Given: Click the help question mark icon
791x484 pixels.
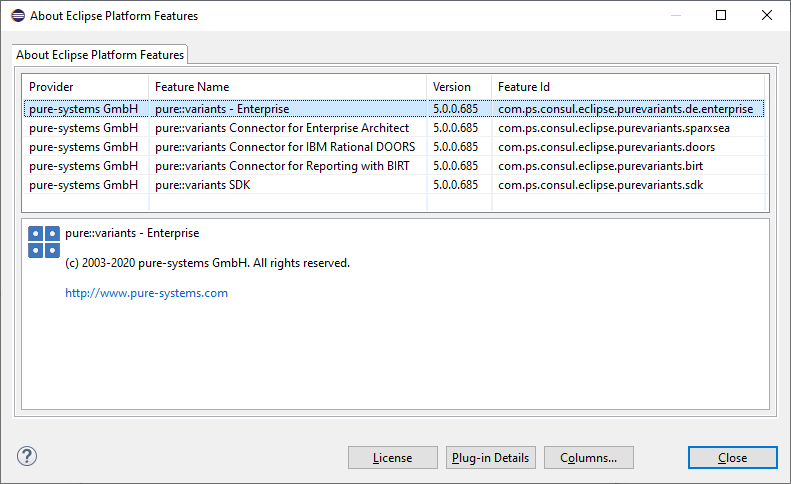Looking at the screenshot, I should [x=27, y=456].
